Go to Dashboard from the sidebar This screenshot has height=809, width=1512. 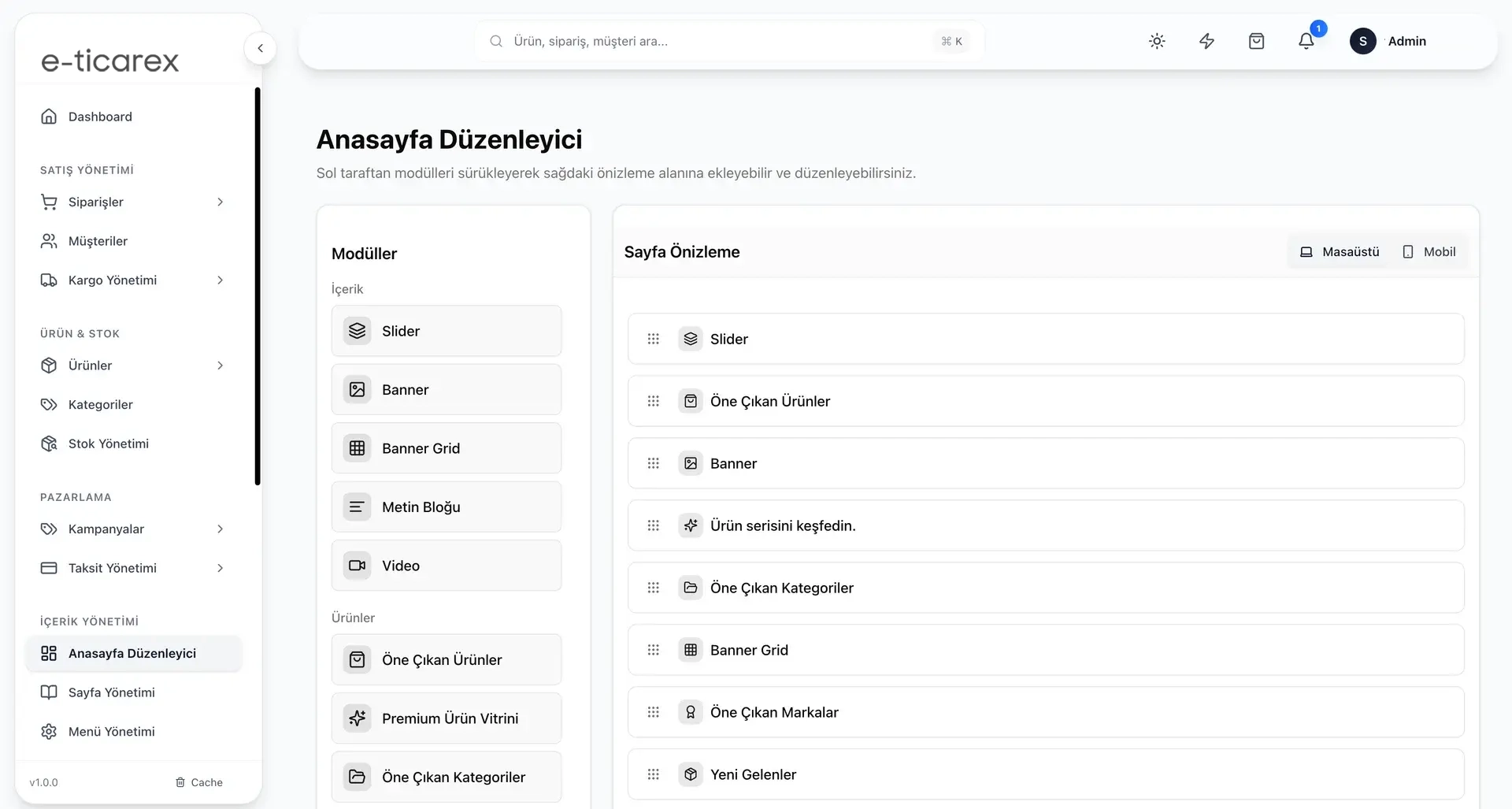(100, 117)
